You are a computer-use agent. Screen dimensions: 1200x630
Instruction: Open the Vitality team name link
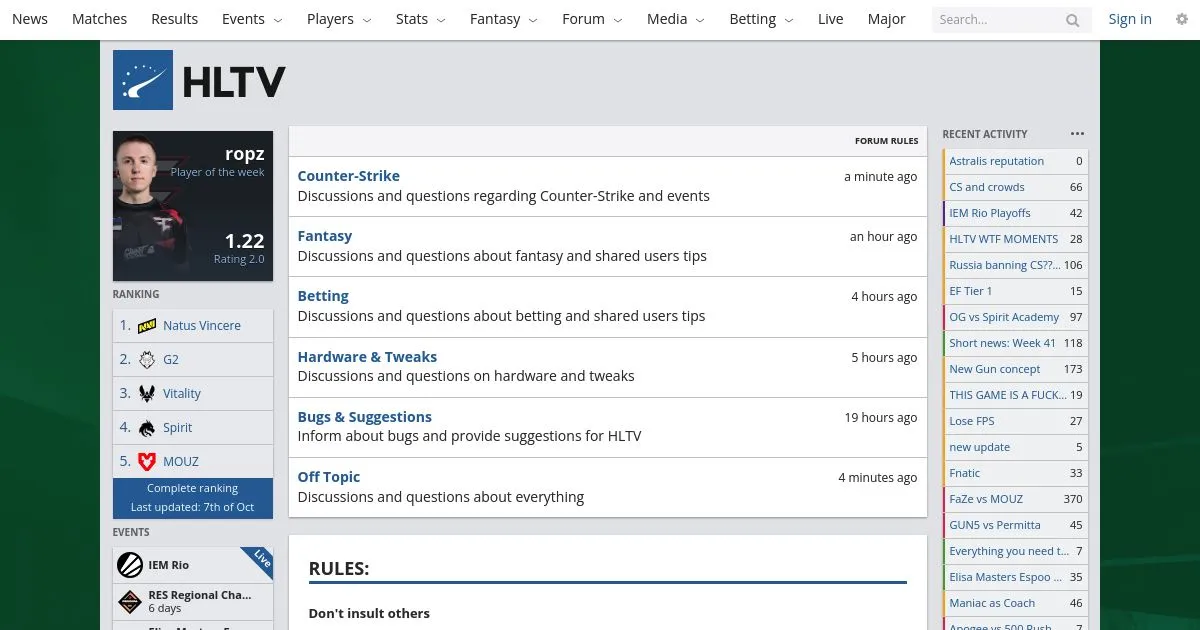pyautogui.click(x=182, y=394)
